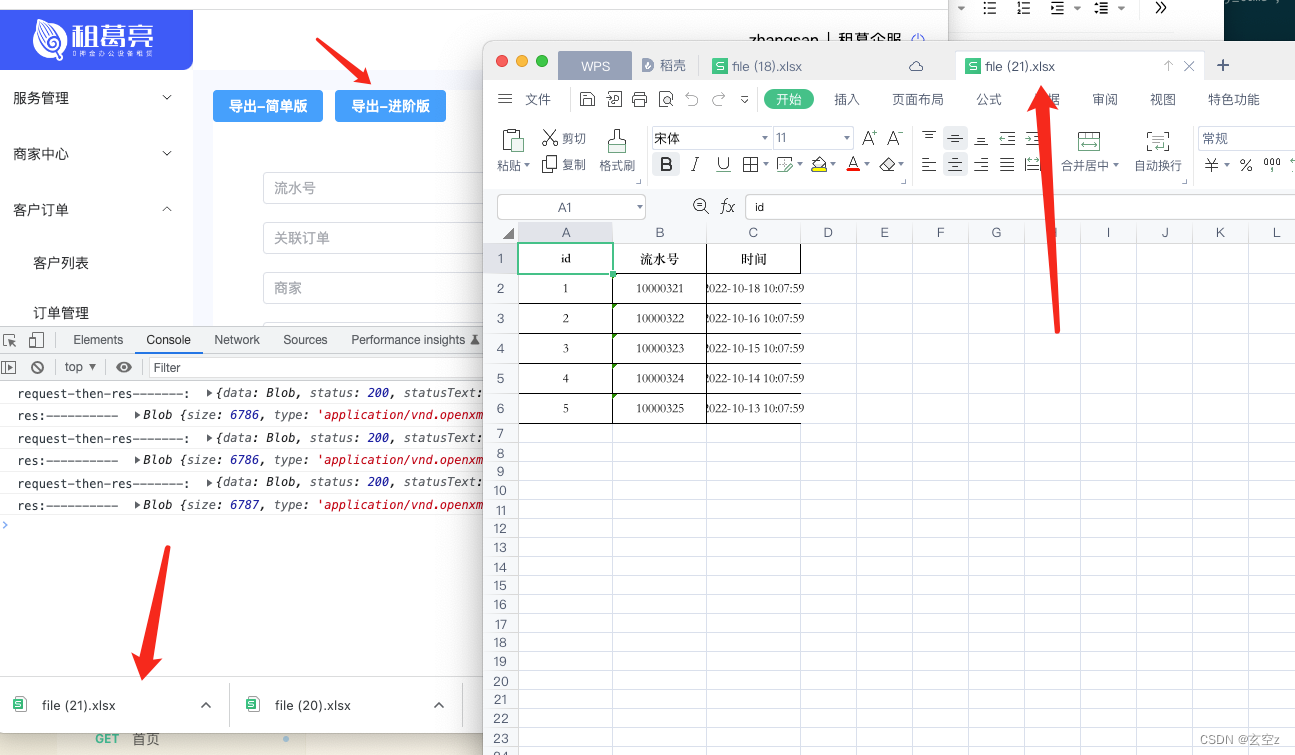Viewport: 1295px width, 755px height.
Task: Click the Print icon in WPS quick toolbar
Action: click(640, 99)
